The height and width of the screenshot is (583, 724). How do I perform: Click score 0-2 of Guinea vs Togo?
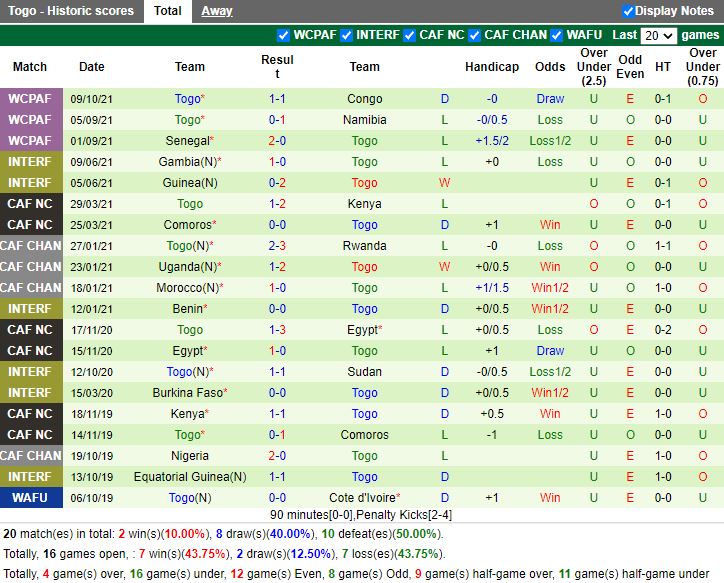point(277,183)
